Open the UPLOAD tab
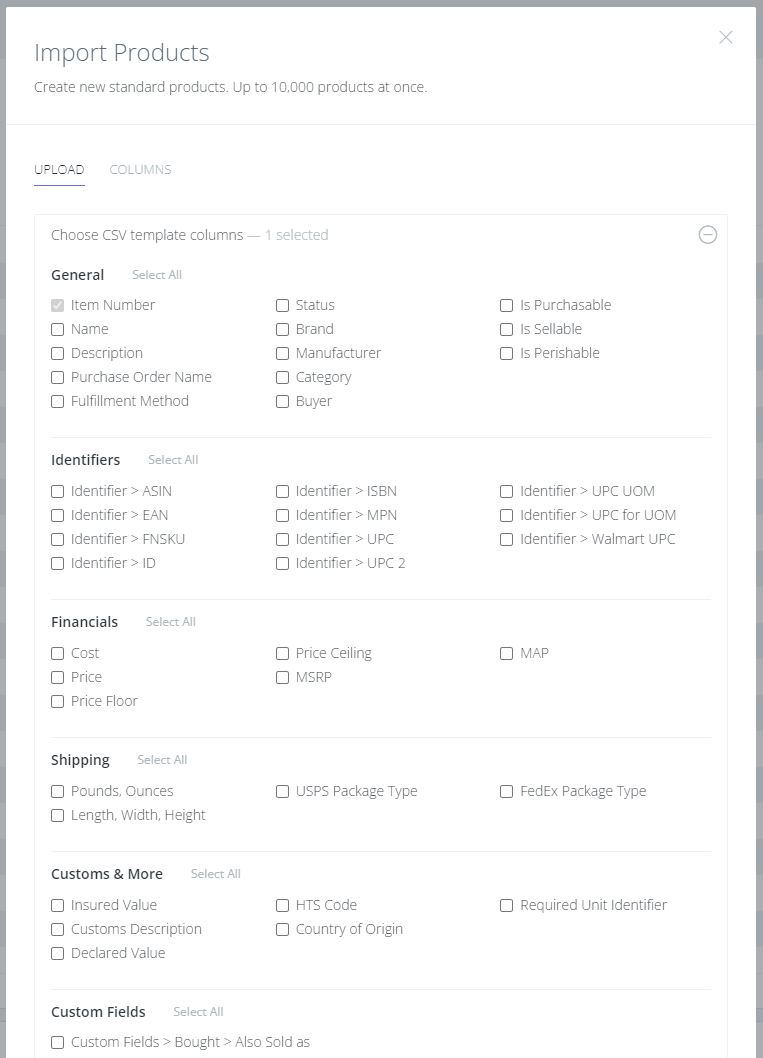The width and height of the screenshot is (763, 1058). pos(59,169)
